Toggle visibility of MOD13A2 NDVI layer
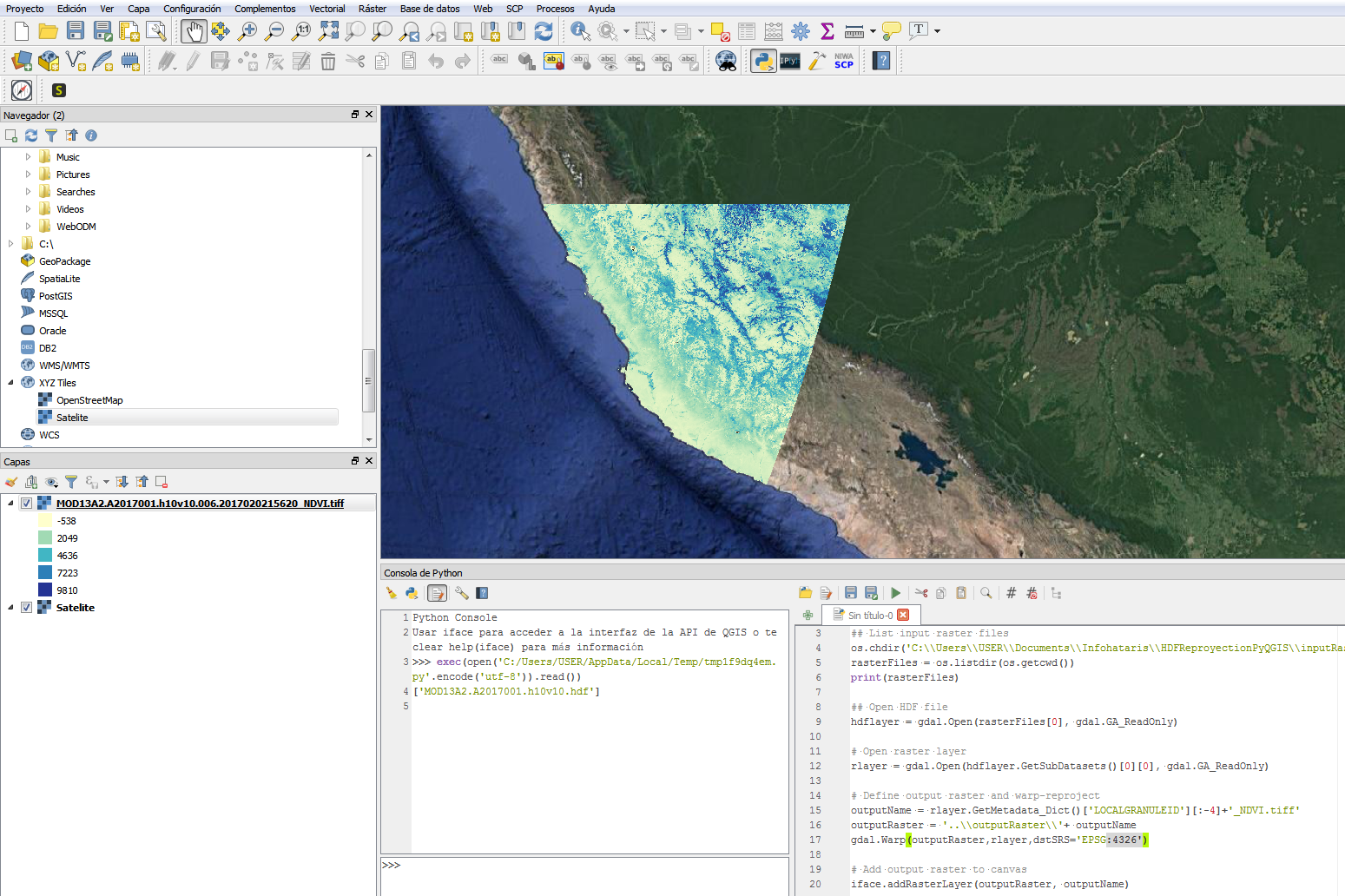Image resolution: width=1345 pixels, height=896 pixels. point(27,504)
